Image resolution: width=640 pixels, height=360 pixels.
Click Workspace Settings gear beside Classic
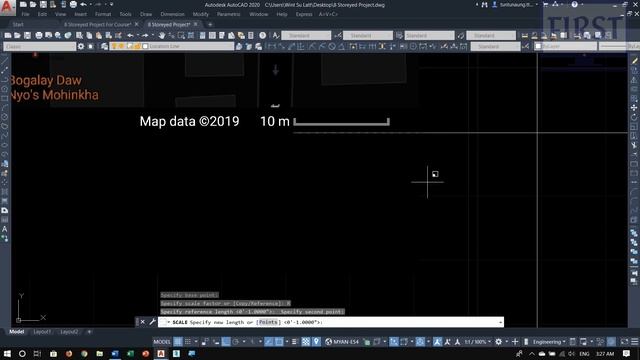[81, 47]
